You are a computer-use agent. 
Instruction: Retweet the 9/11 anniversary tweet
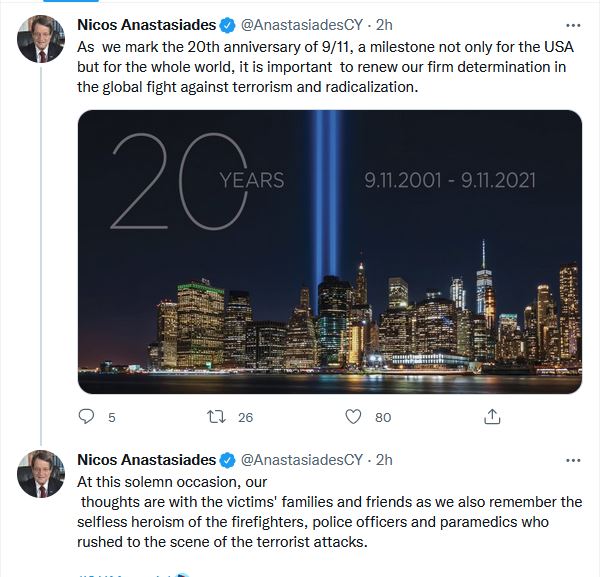pyautogui.click(x=215, y=417)
